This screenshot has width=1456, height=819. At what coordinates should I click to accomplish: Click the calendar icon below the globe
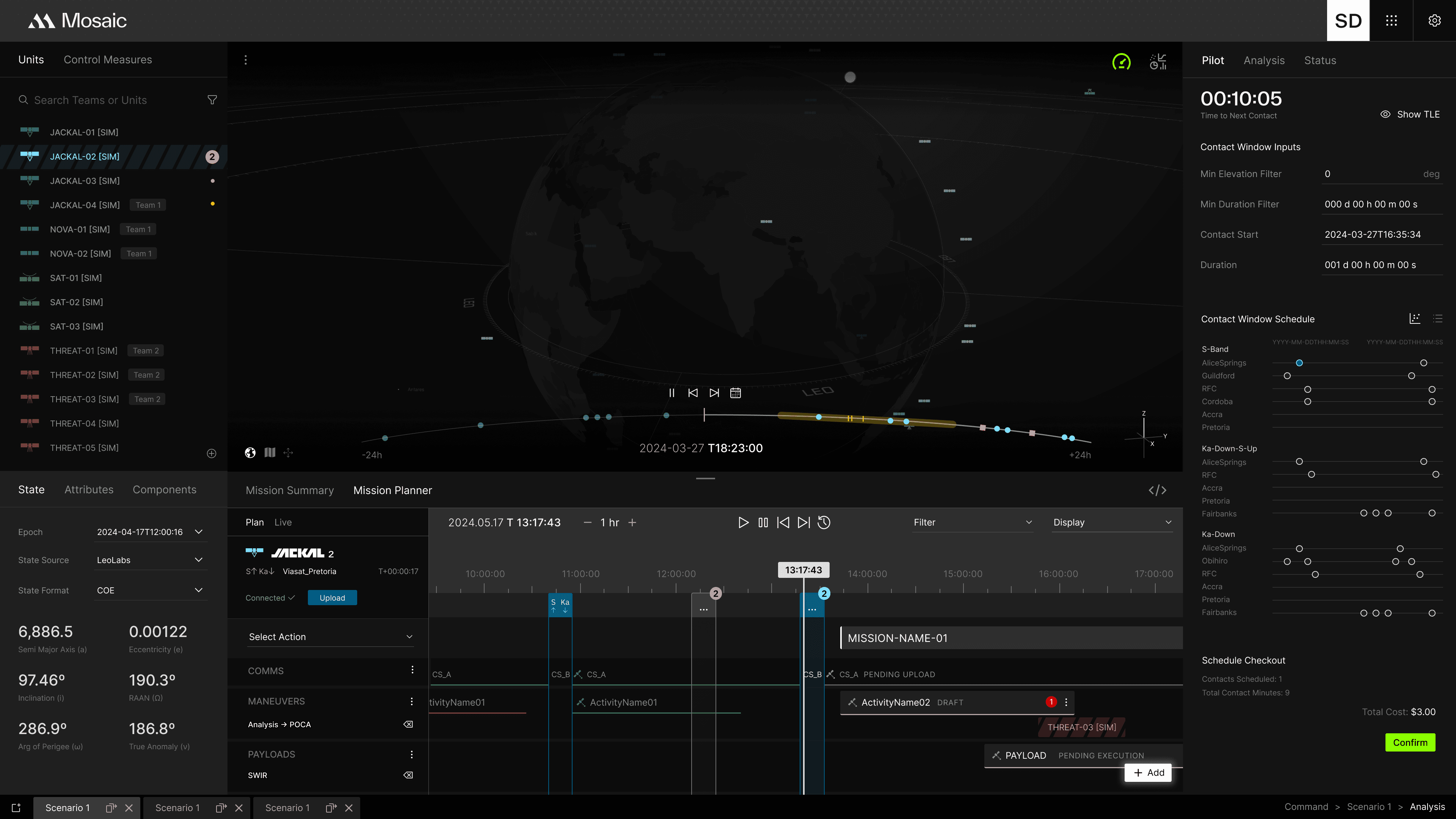tap(735, 393)
